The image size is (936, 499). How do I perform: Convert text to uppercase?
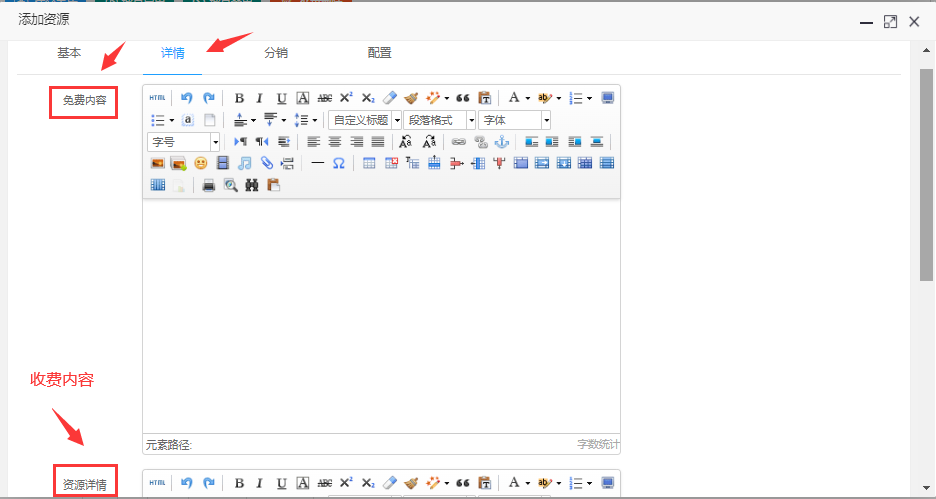[406, 142]
